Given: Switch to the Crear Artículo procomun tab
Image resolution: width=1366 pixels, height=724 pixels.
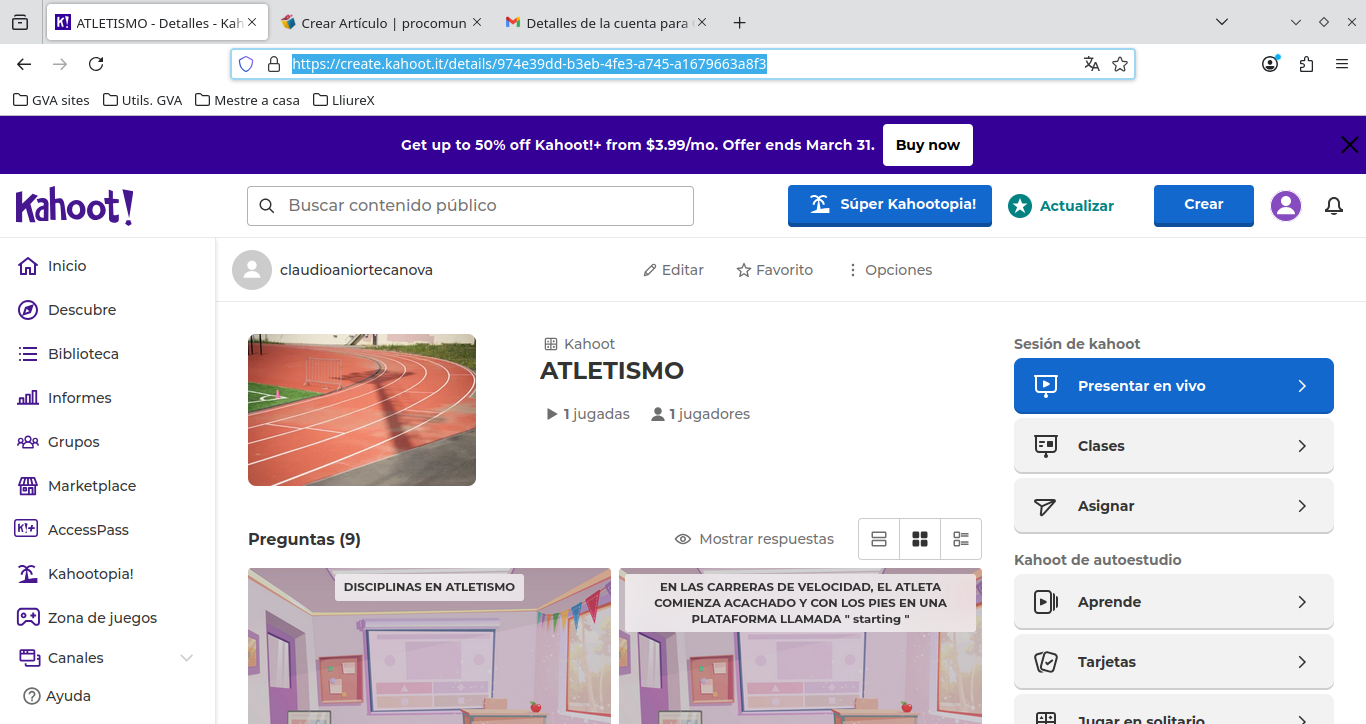Looking at the screenshot, I should [381, 21].
